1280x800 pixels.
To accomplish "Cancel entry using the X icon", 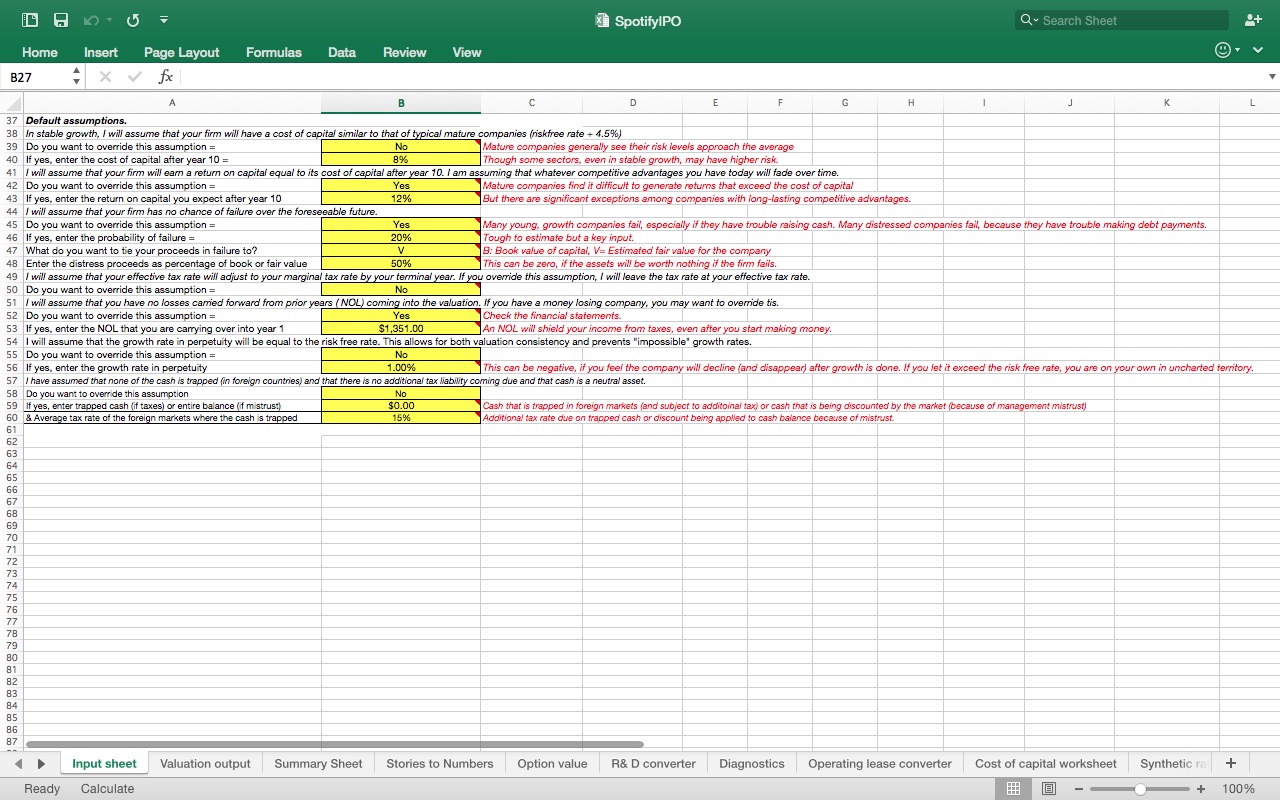I will pyautogui.click(x=104, y=76).
